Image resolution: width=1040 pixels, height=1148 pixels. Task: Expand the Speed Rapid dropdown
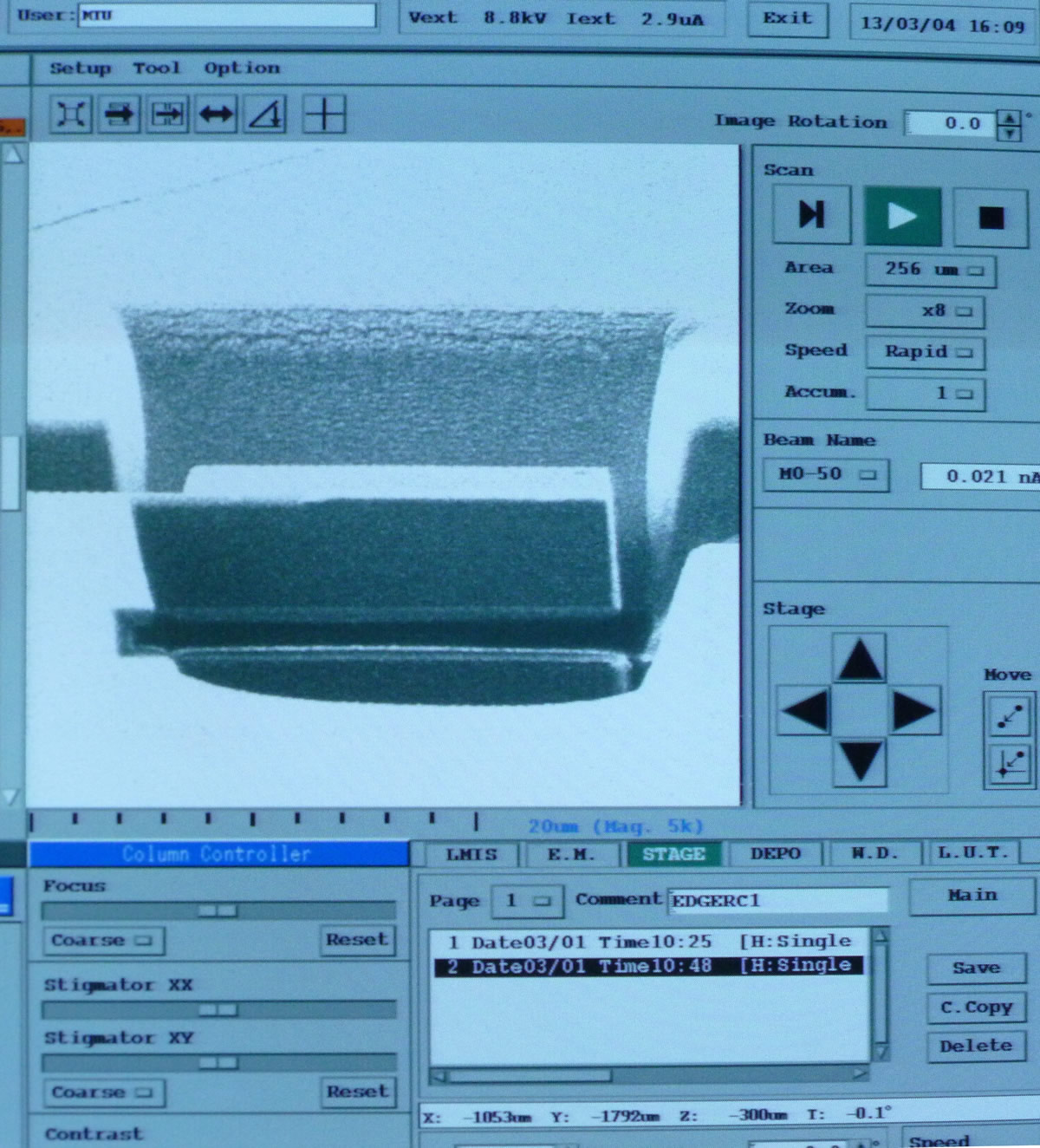pyautogui.click(x=926, y=352)
